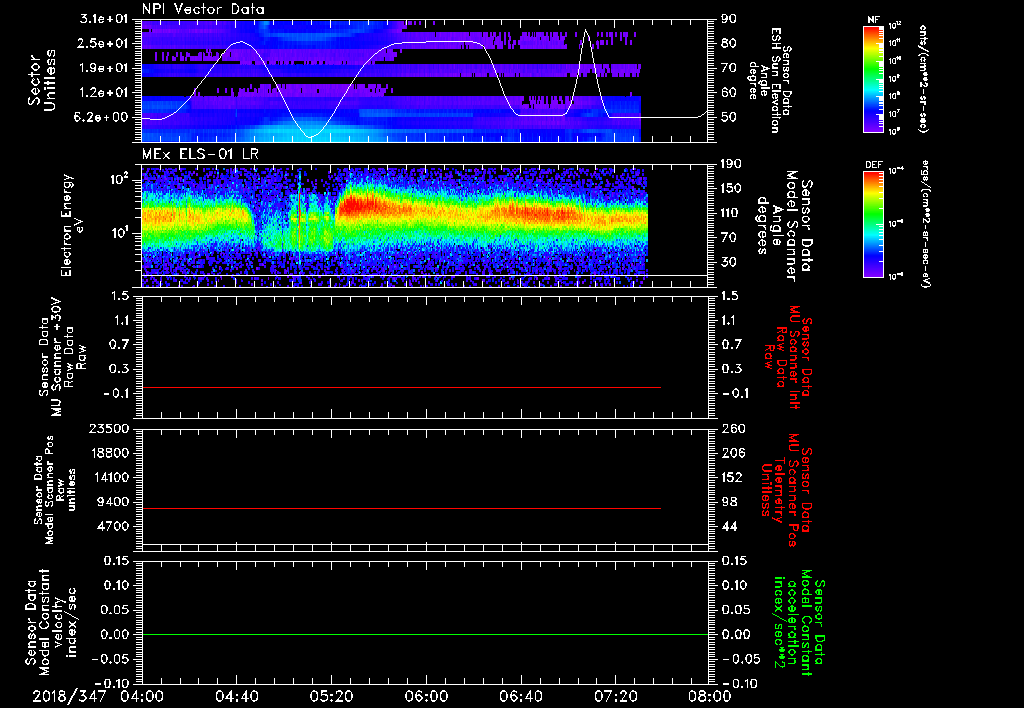
Task: Click the 190 scanner angle tick value
Action: (x=731, y=164)
